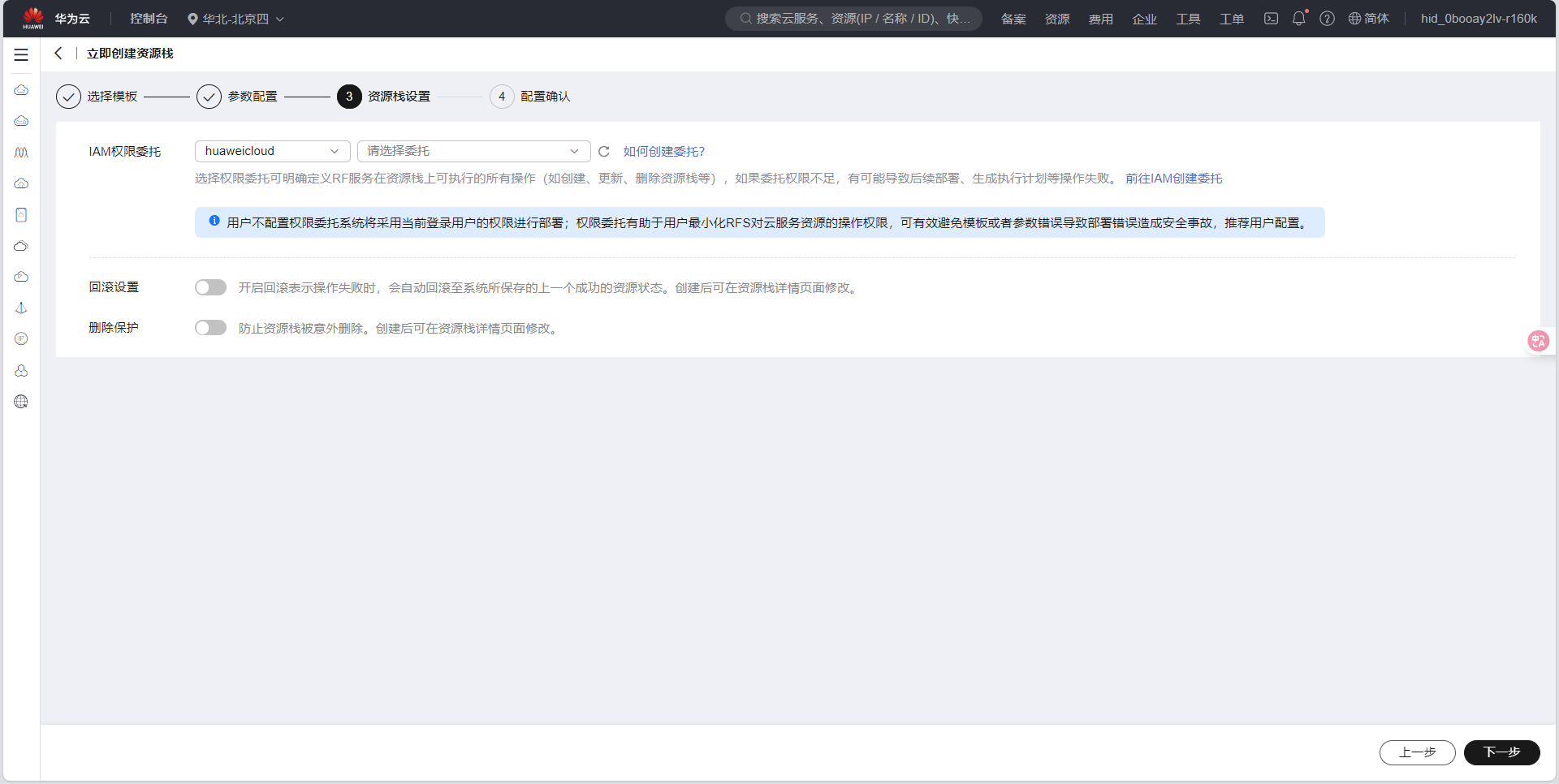This screenshot has width=1559, height=784.
Task: Click the pyramid-shaped sidebar icon
Action: click(x=21, y=308)
